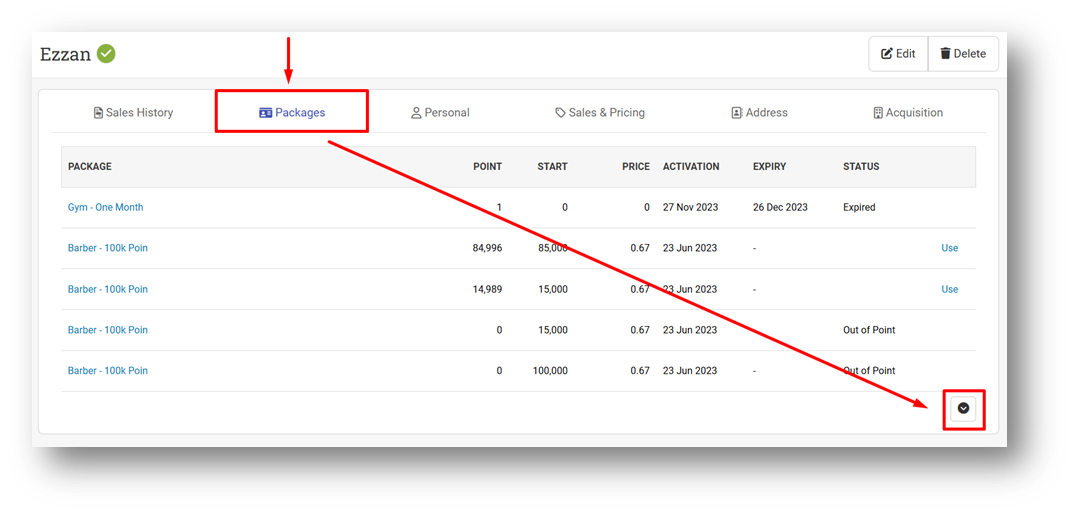Open Barber - 100k Poin with 14,989 points
1072x512 pixels.
pos(107,289)
